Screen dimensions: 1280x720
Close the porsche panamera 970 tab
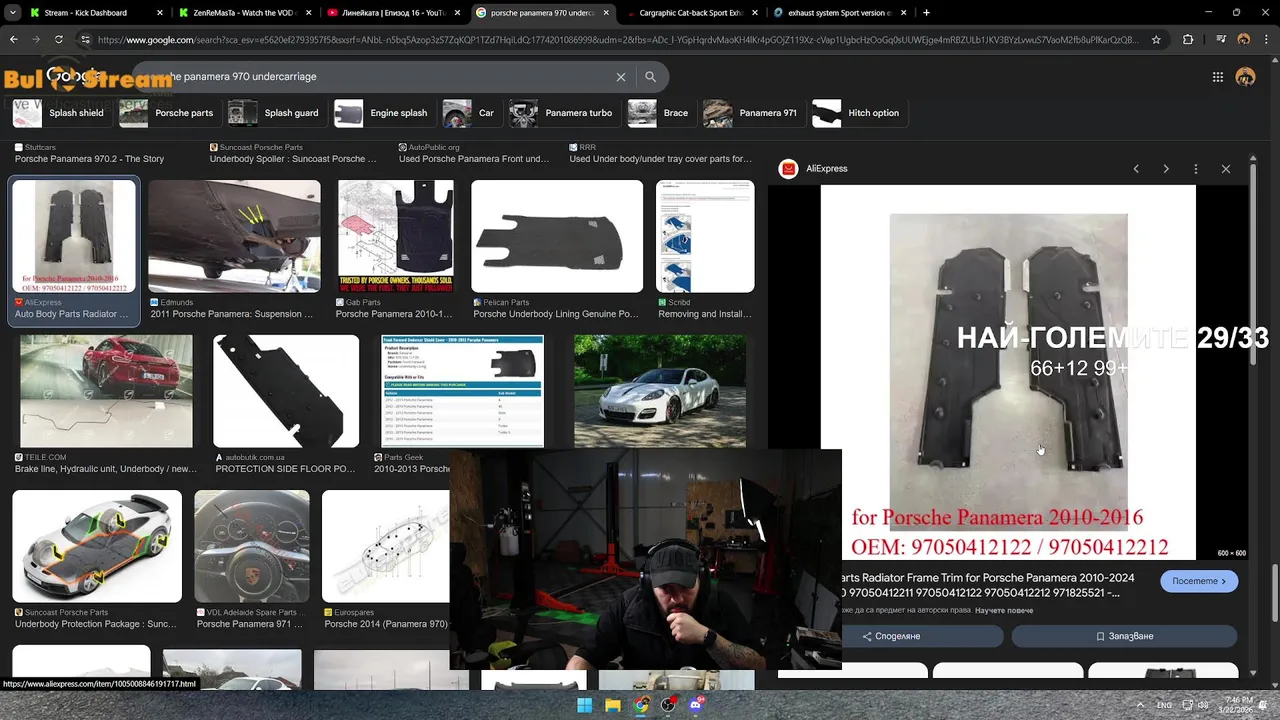point(606,13)
